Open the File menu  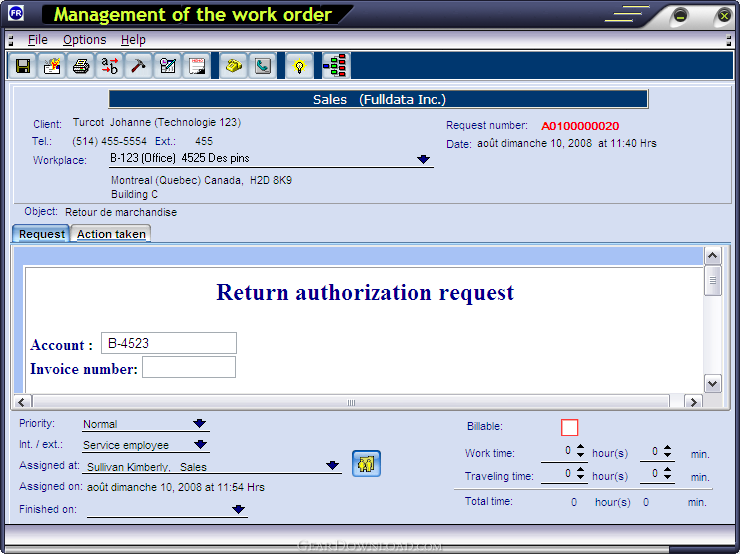coord(37,40)
